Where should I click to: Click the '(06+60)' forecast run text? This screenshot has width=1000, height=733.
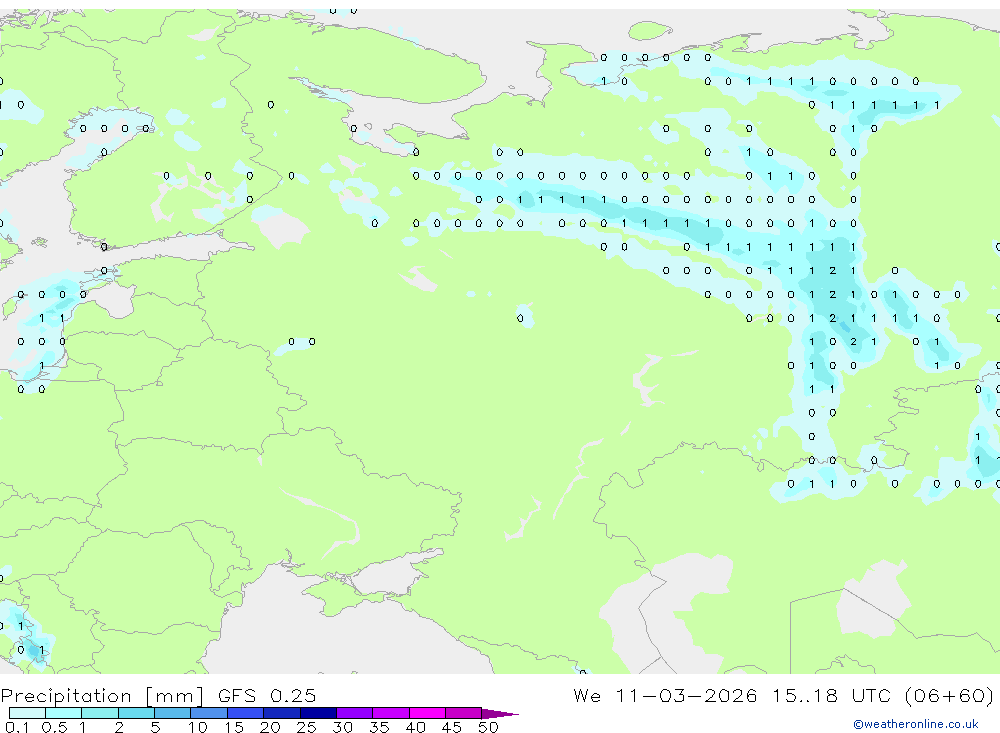click(949, 695)
